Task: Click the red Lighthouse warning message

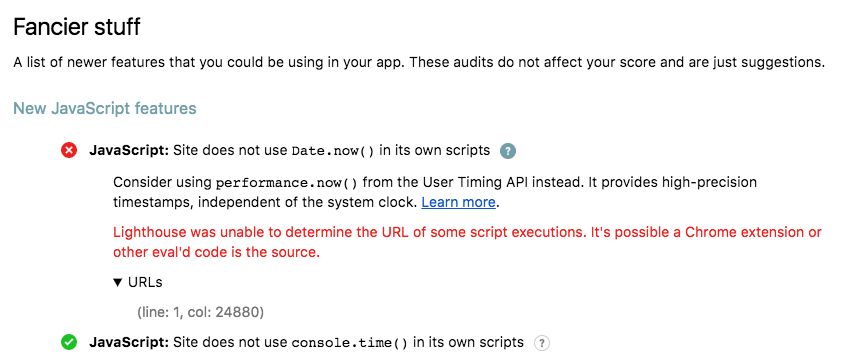Action: pos(467,242)
